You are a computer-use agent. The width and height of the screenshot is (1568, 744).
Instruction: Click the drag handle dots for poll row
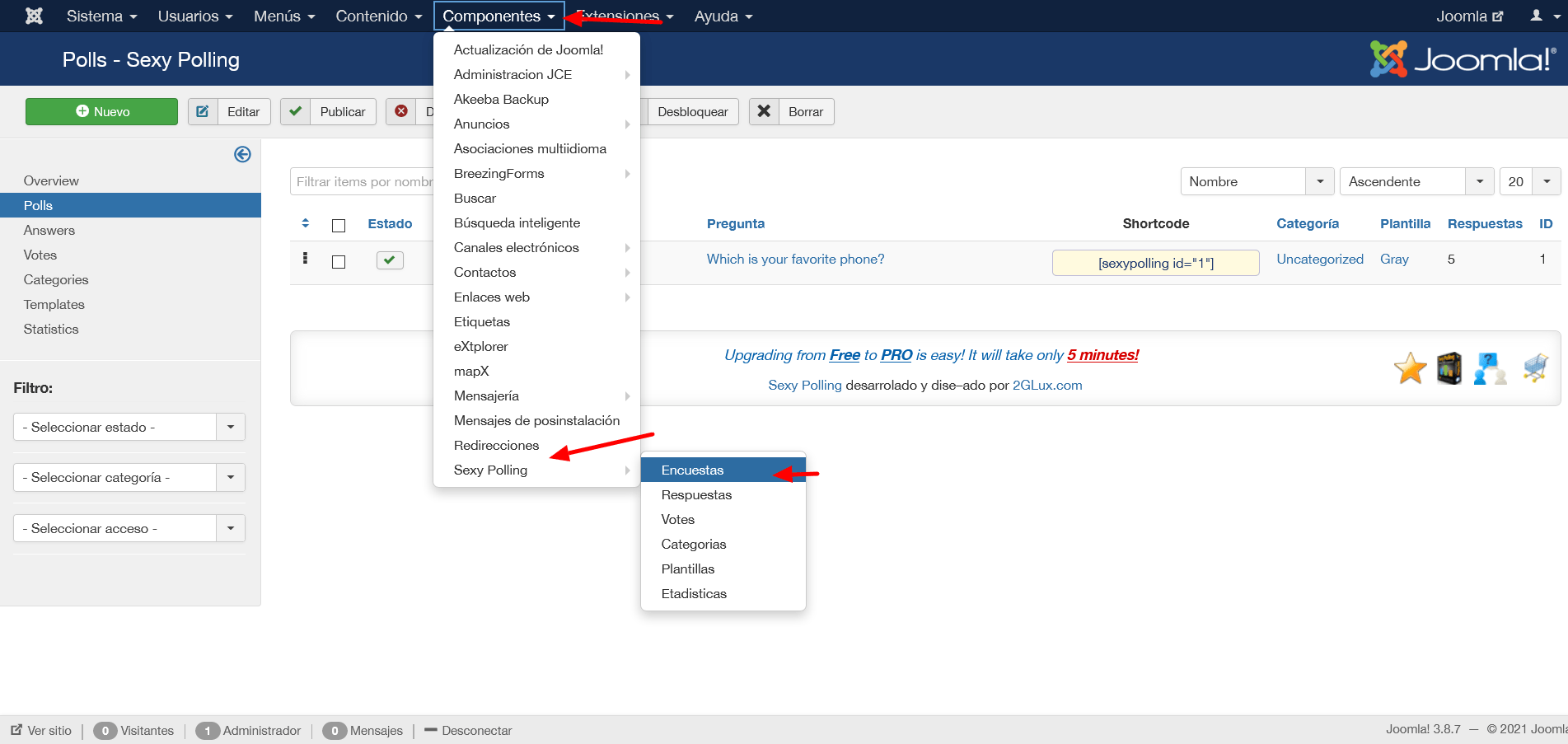pyautogui.click(x=305, y=258)
